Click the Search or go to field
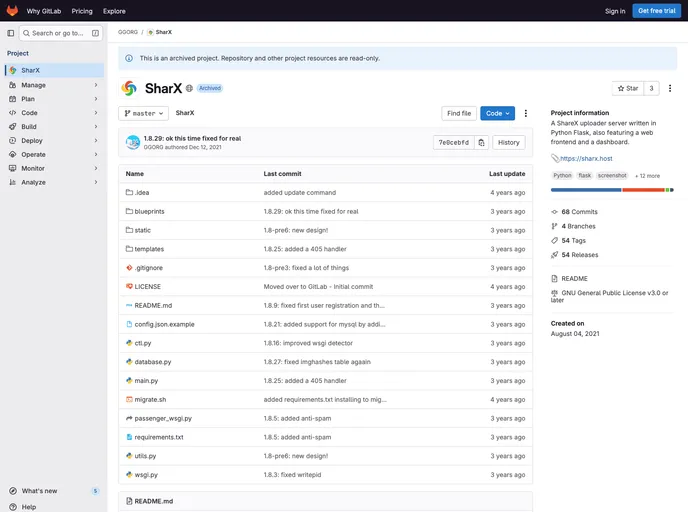The image size is (688, 512). tap(61, 33)
